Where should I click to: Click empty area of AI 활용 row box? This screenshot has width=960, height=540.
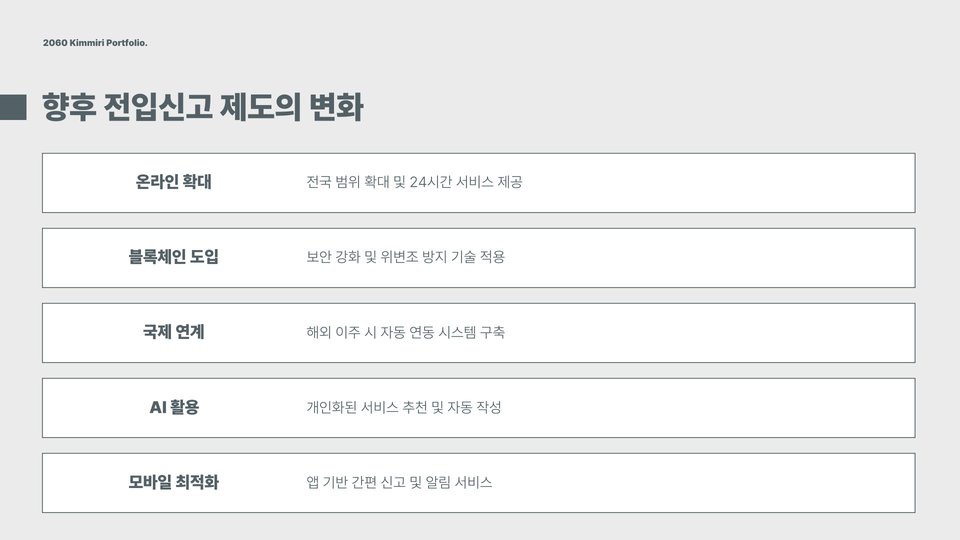tap(716, 408)
